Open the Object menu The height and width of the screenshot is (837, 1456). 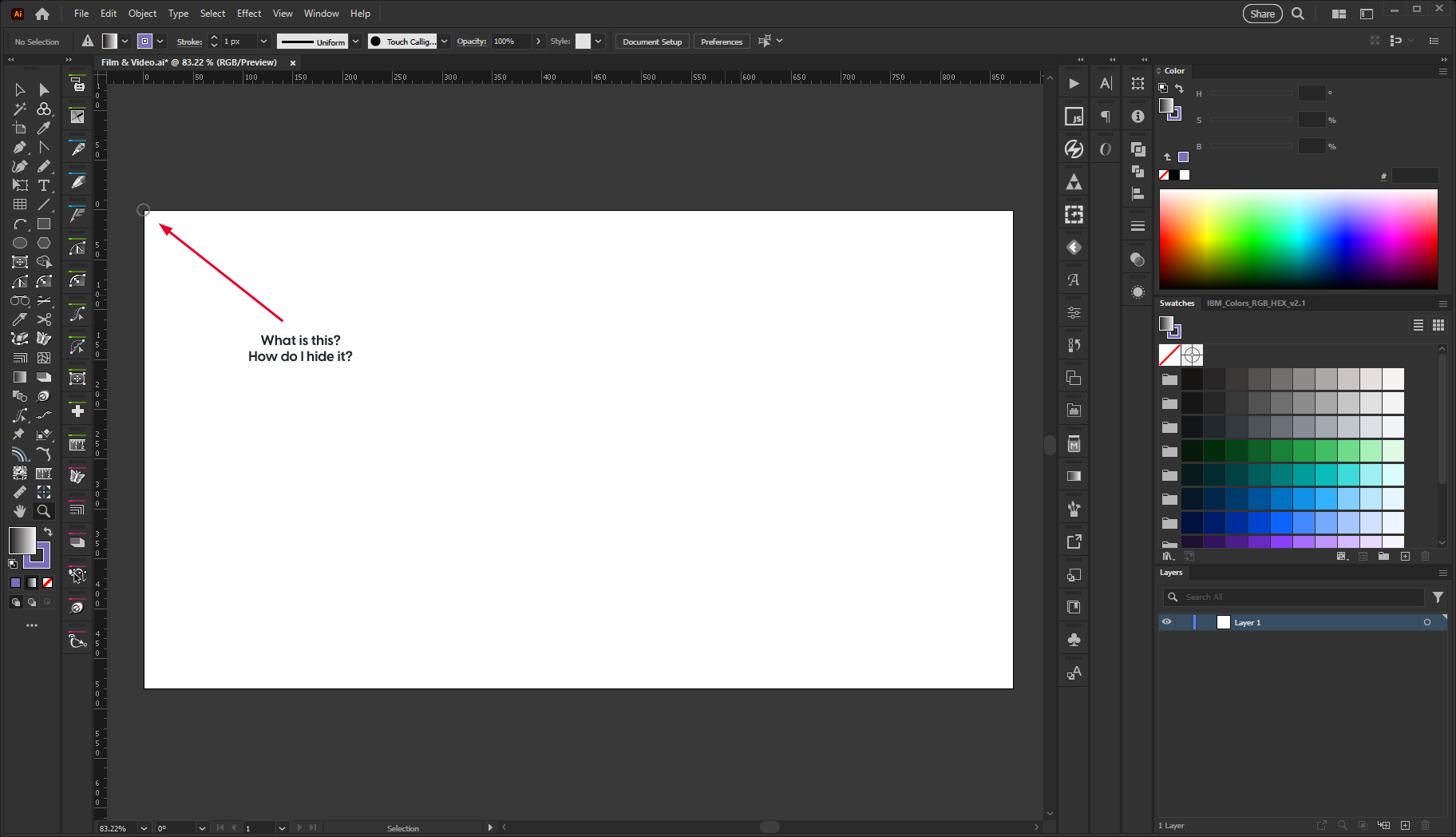142,14
